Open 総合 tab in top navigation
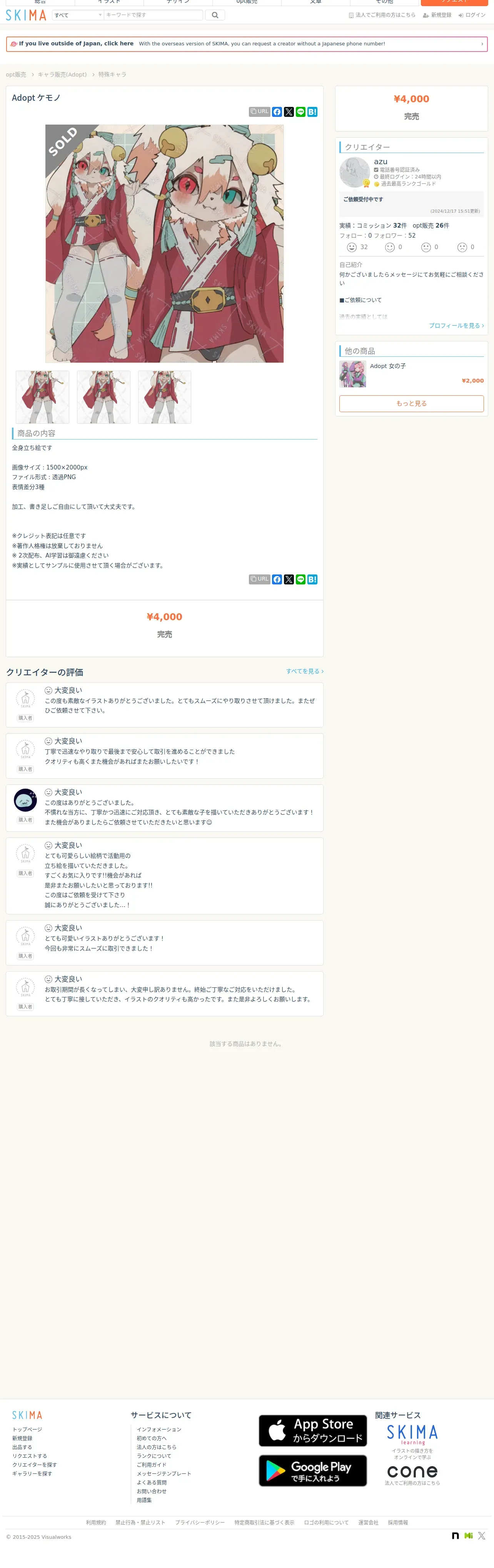Image resolution: width=494 pixels, height=1568 pixels. (x=40, y=2)
